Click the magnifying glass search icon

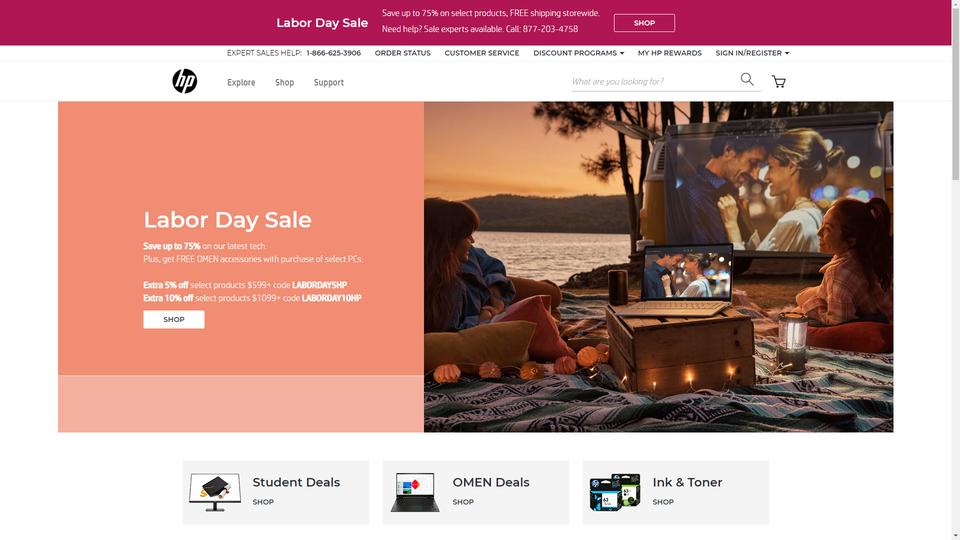point(747,79)
